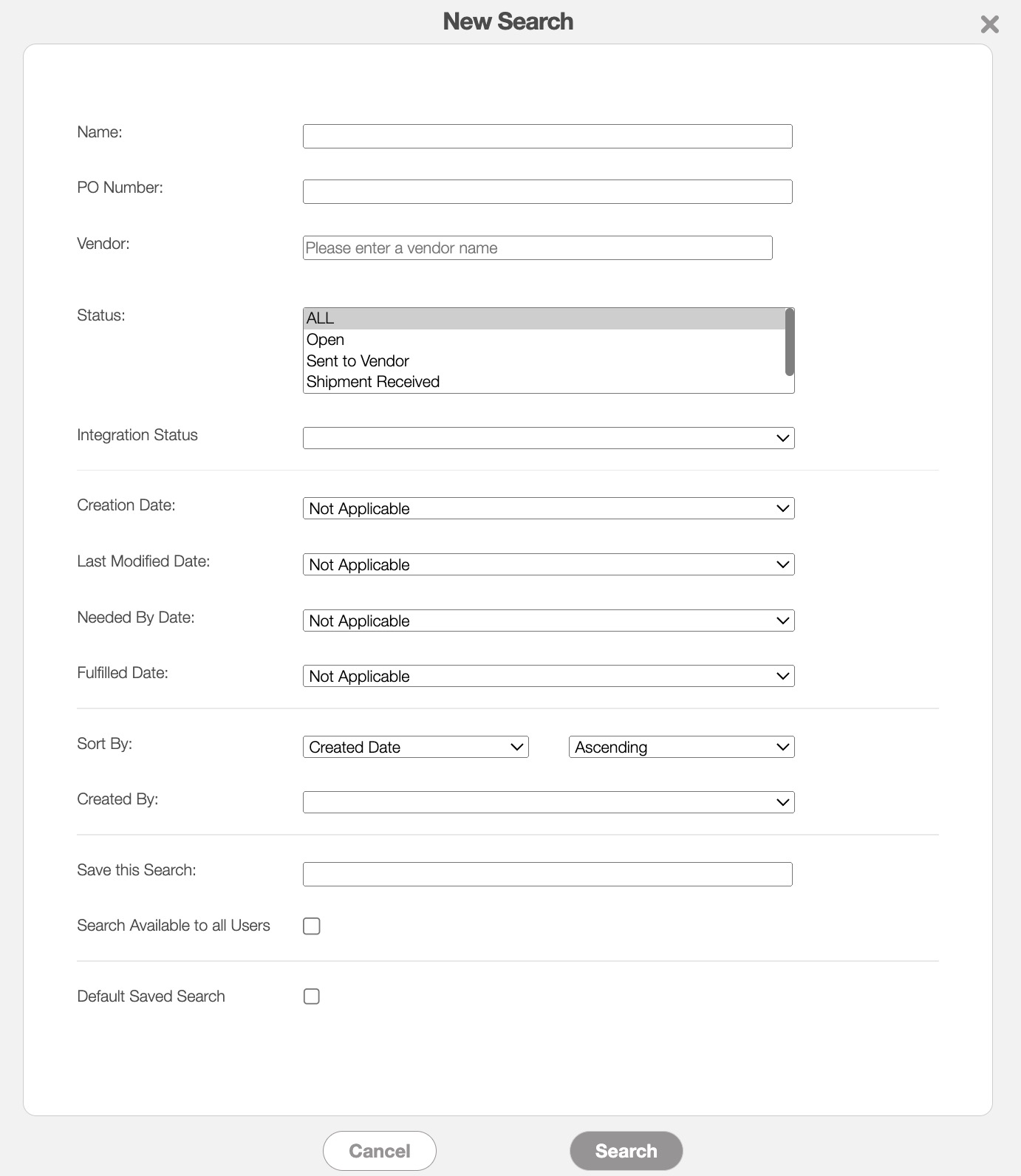Click the vendor name input box
The width and height of the screenshot is (1021, 1176).
click(537, 248)
